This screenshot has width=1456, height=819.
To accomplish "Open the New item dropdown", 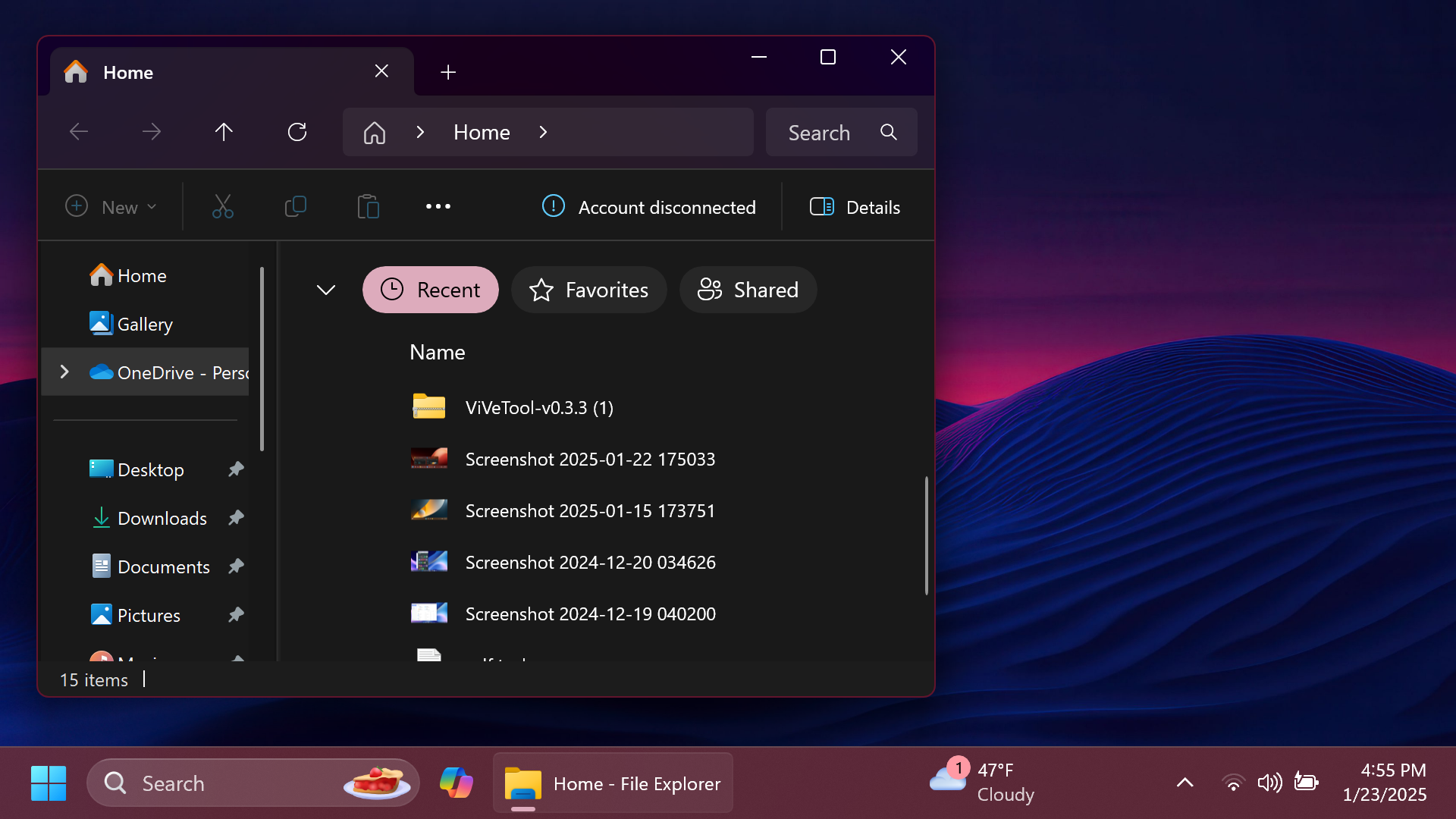I will [x=111, y=207].
